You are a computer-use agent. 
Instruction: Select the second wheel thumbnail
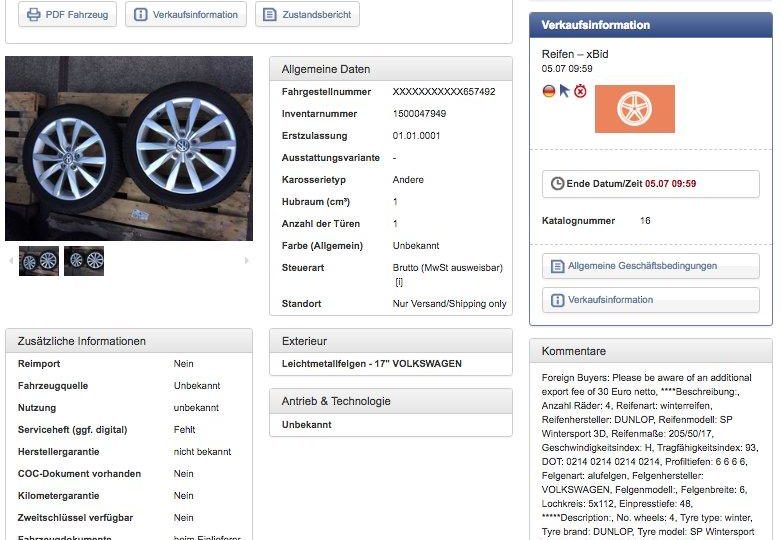click(x=84, y=261)
